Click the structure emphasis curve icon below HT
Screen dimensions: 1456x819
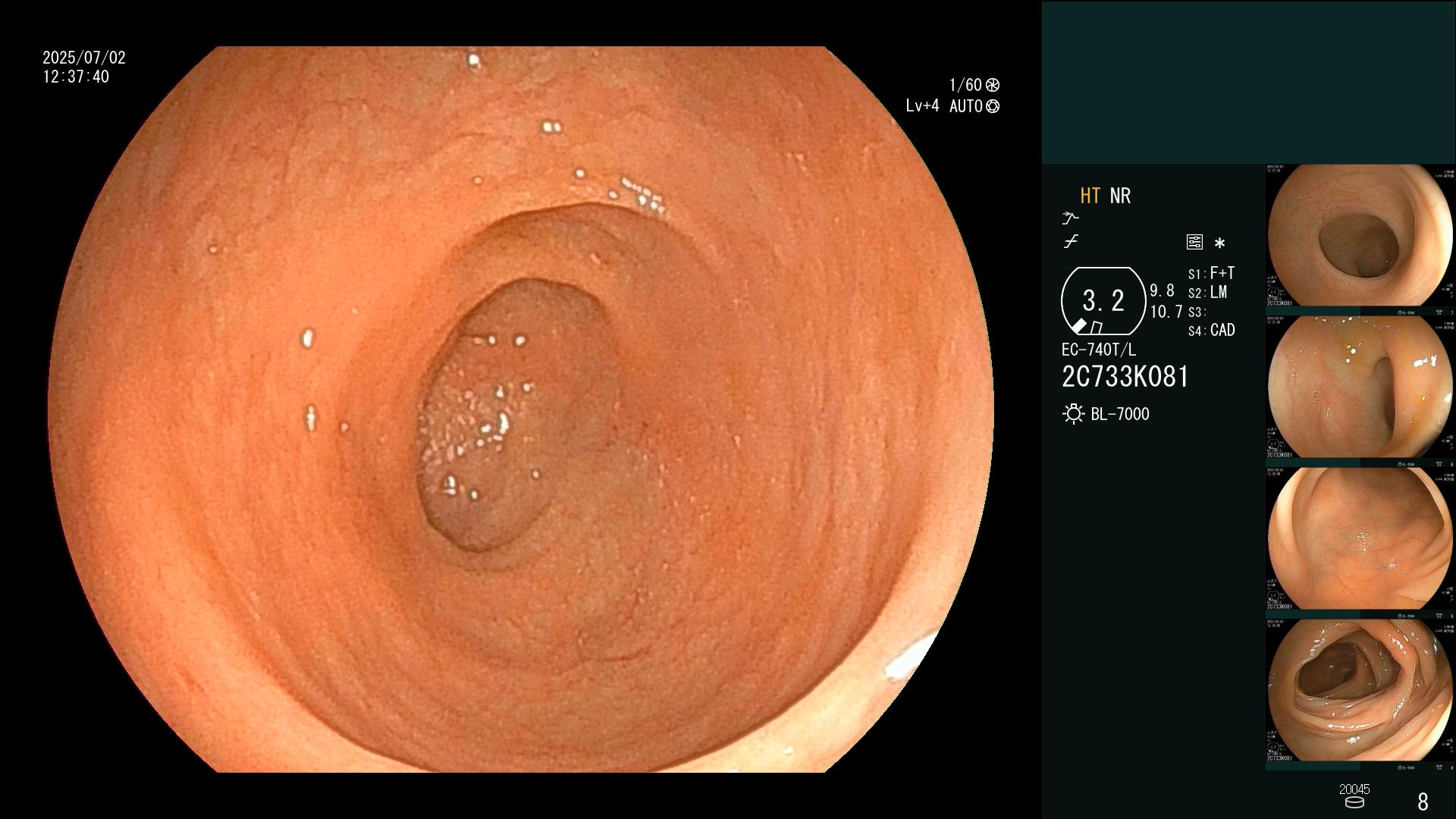(x=1070, y=218)
